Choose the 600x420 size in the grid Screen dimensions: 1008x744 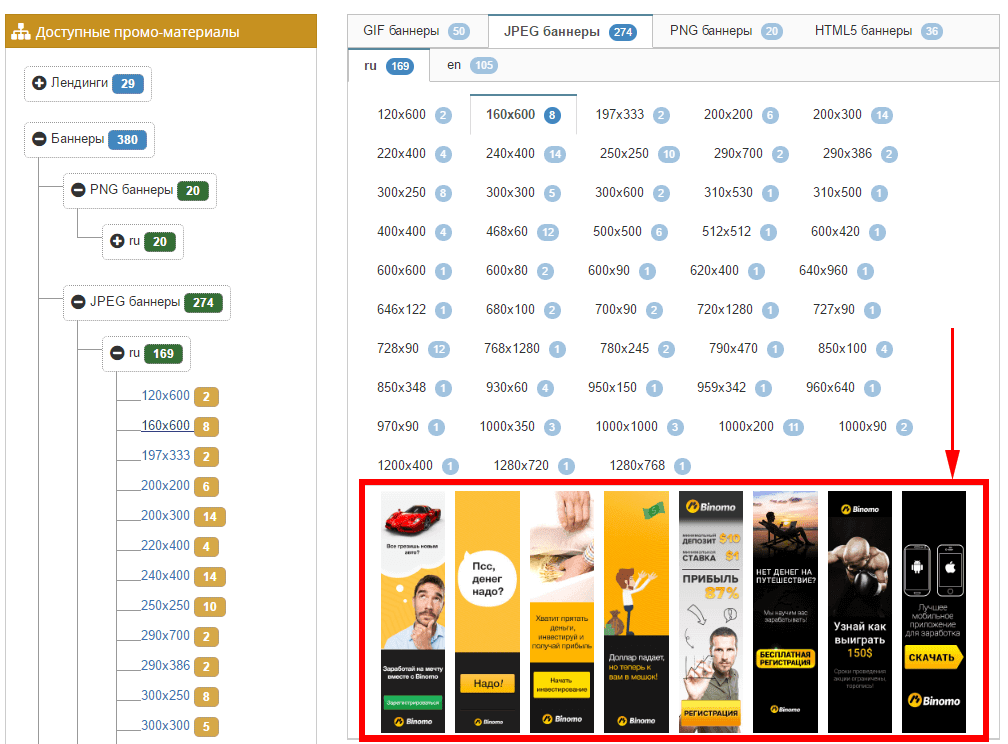point(847,231)
